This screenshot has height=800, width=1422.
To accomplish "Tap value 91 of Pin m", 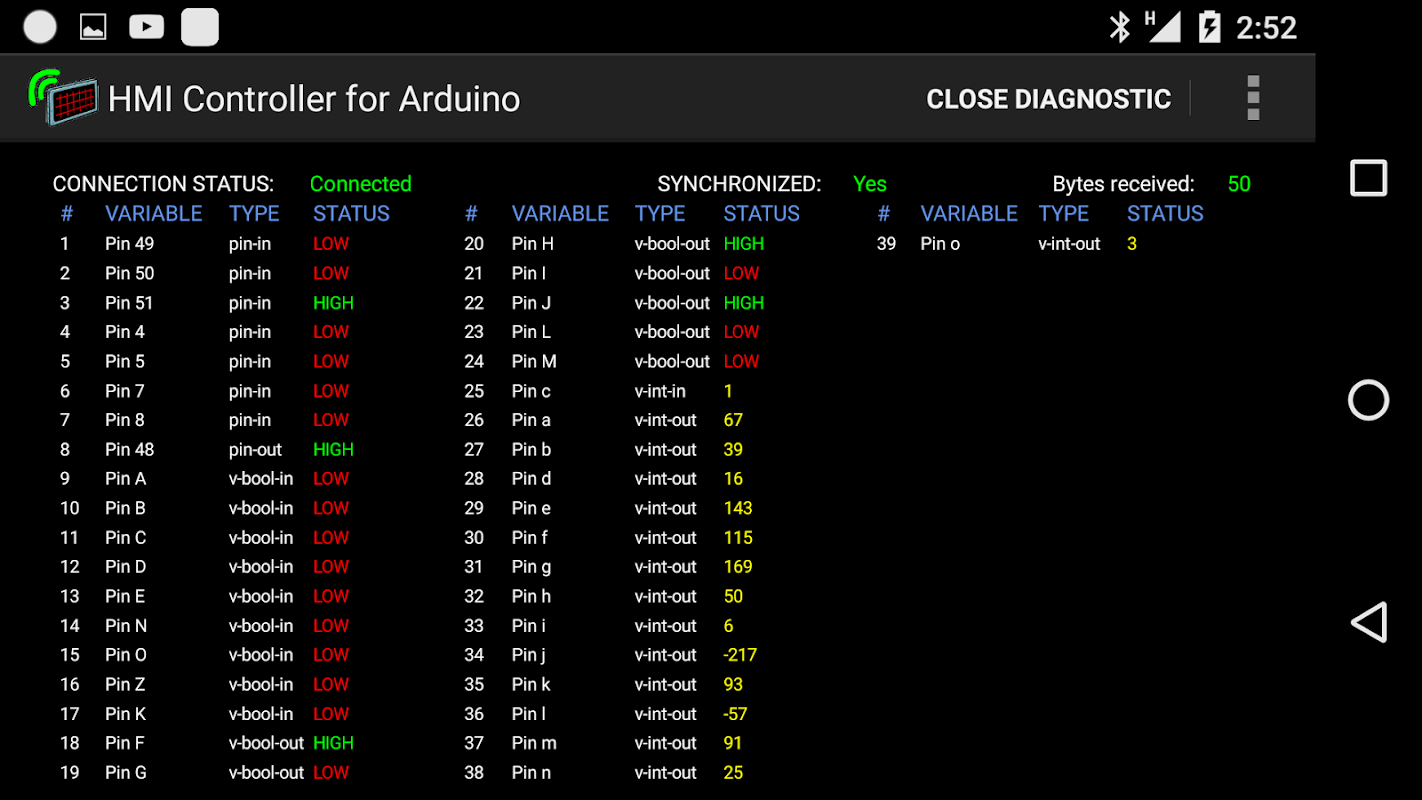I will tap(733, 743).
